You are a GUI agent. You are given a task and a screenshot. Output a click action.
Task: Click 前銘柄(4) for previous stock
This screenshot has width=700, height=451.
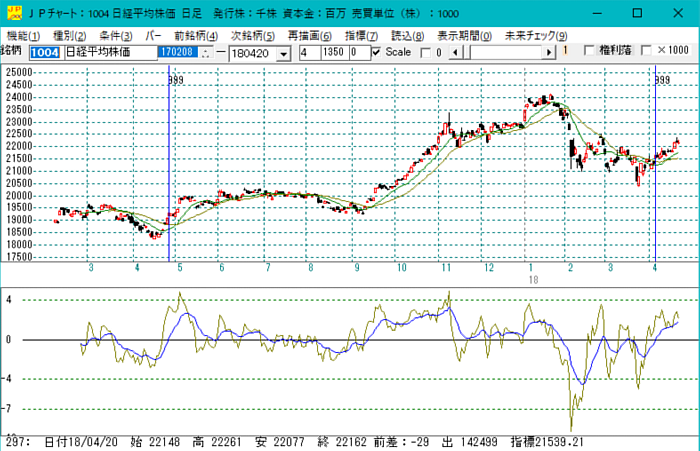point(196,35)
